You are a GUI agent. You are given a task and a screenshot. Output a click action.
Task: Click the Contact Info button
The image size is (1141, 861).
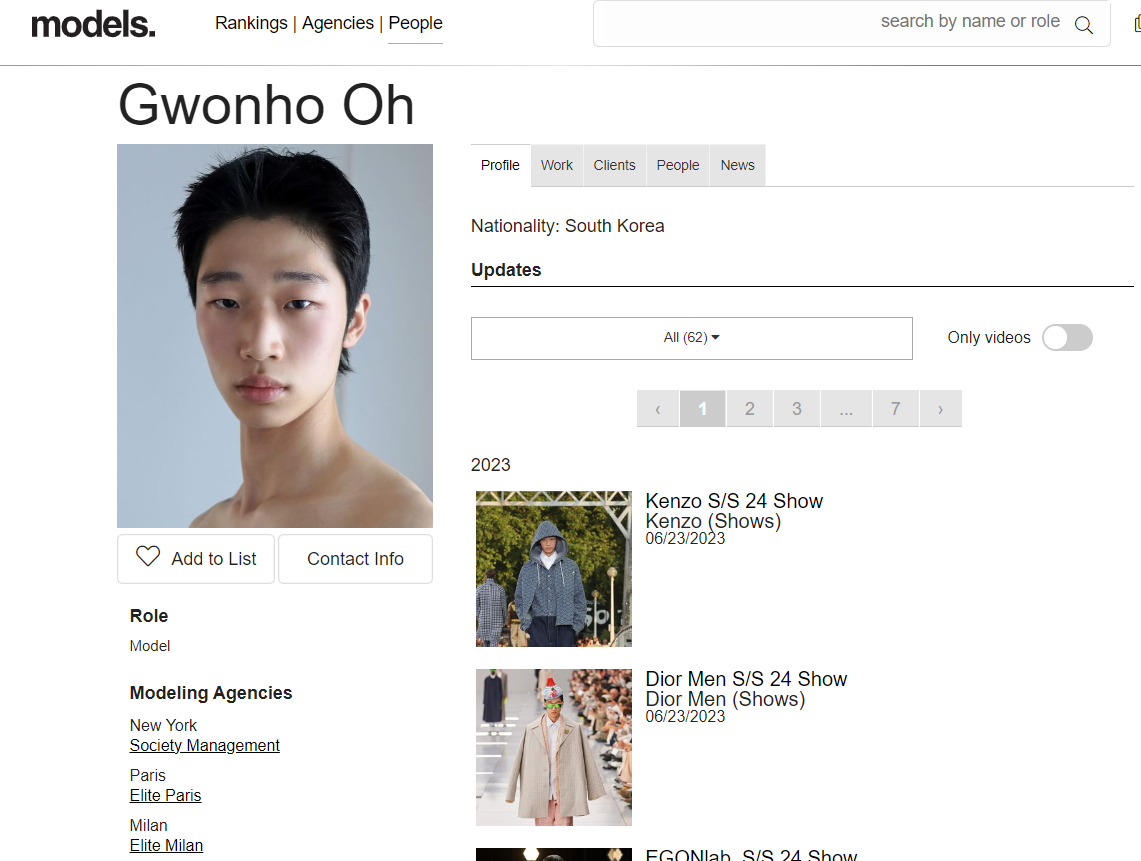pyautogui.click(x=355, y=559)
